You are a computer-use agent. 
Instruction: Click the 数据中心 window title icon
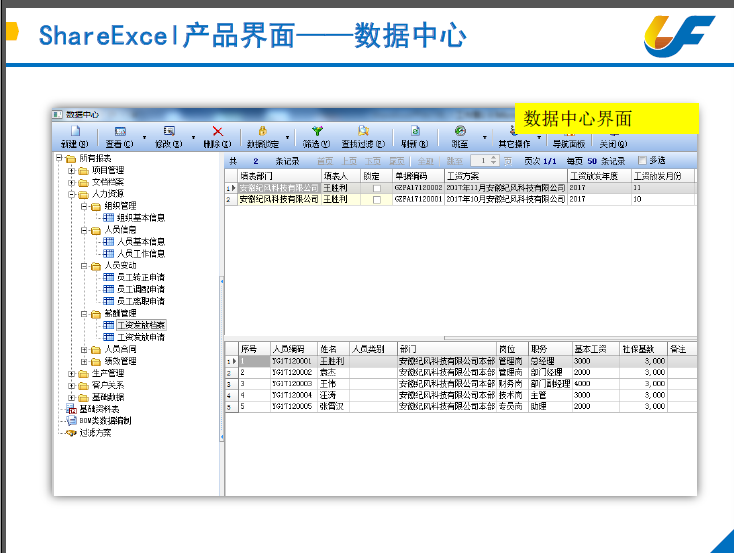(58, 115)
